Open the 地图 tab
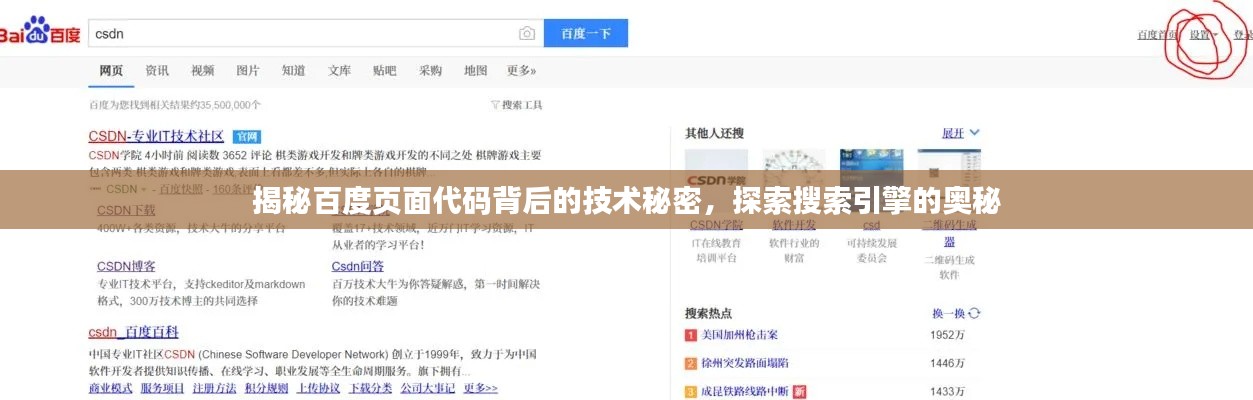 click(x=476, y=70)
